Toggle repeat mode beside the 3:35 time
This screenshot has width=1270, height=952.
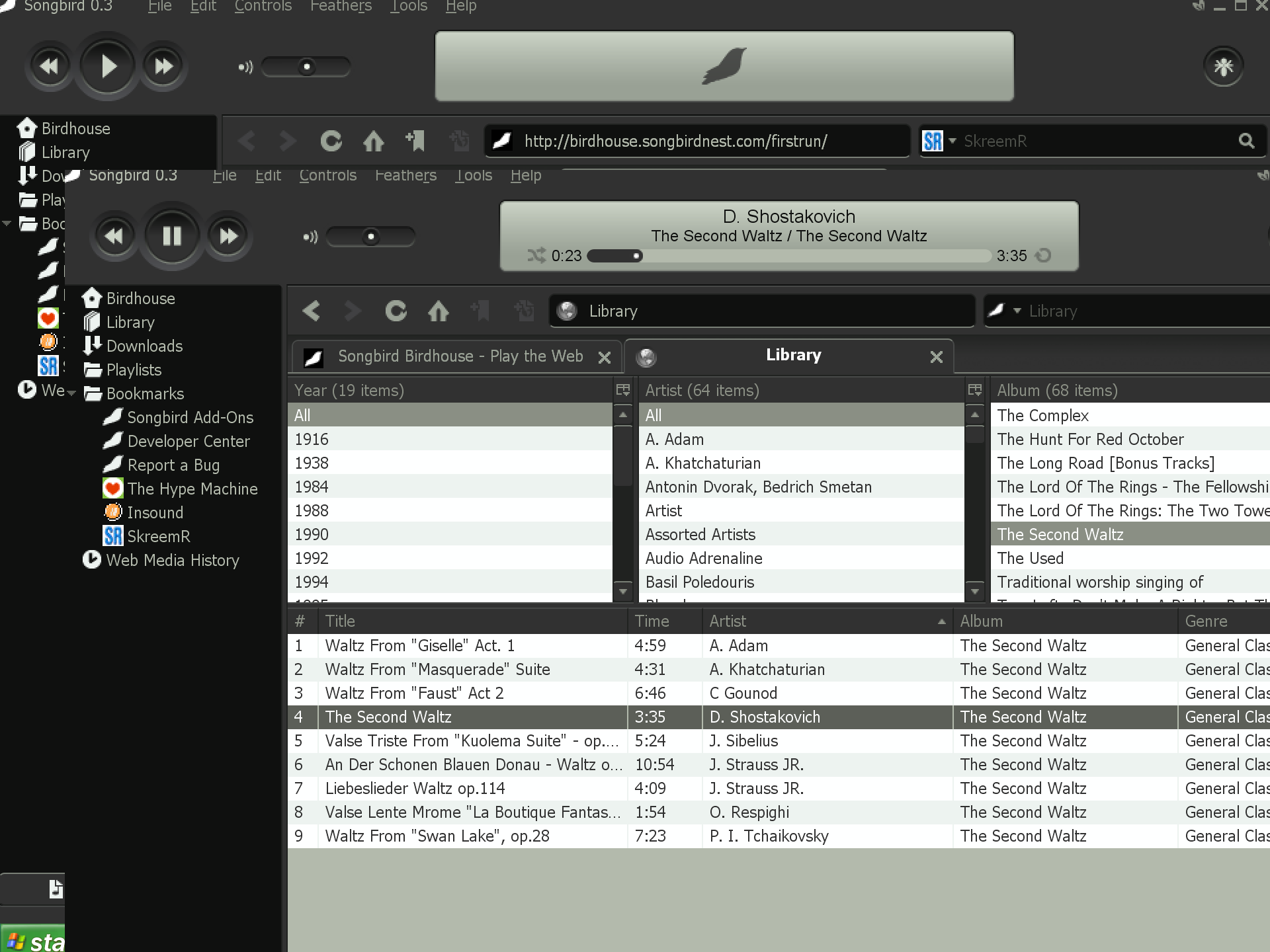(1043, 255)
